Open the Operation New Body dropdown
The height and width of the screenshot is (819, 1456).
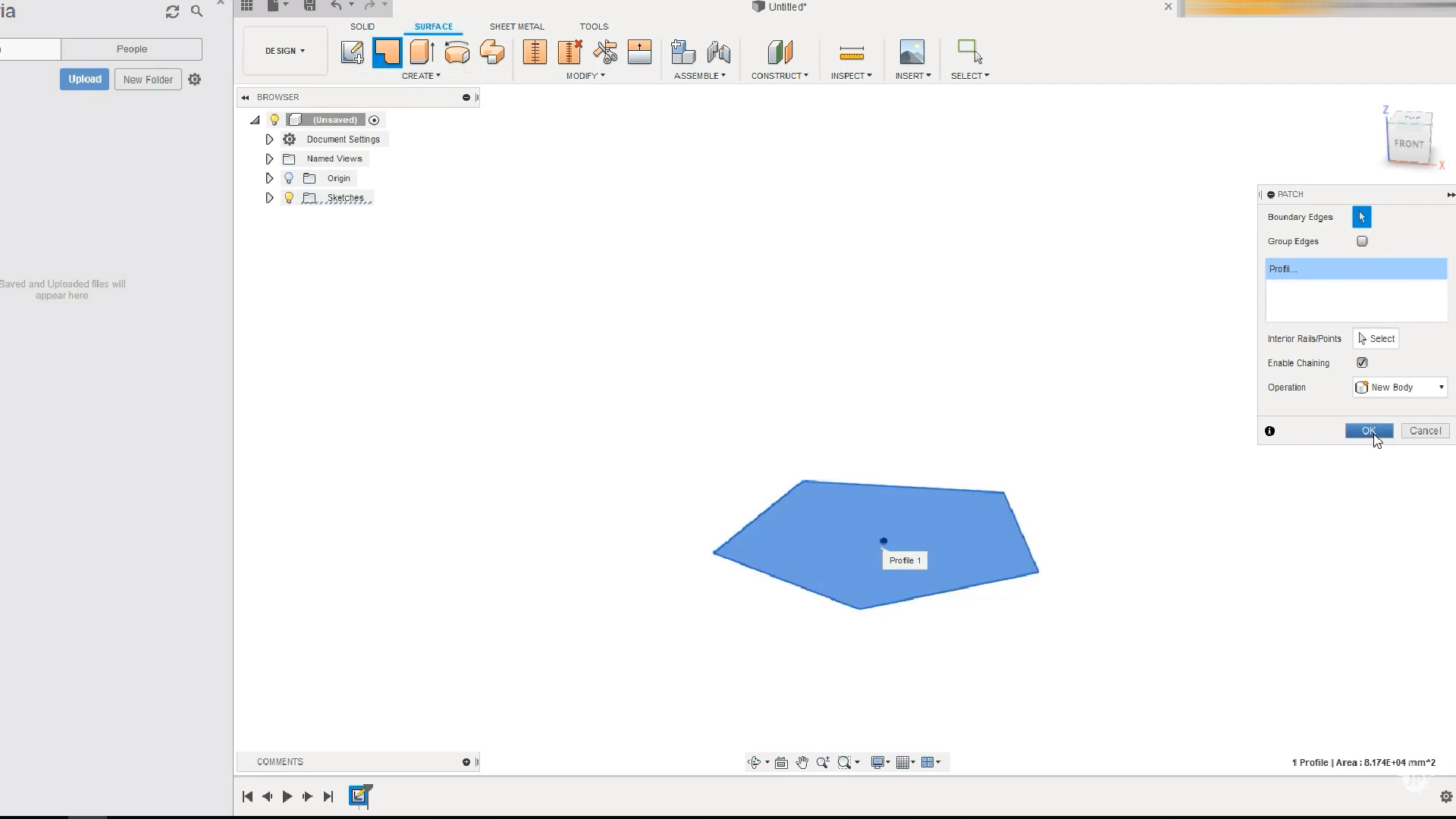point(1400,388)
